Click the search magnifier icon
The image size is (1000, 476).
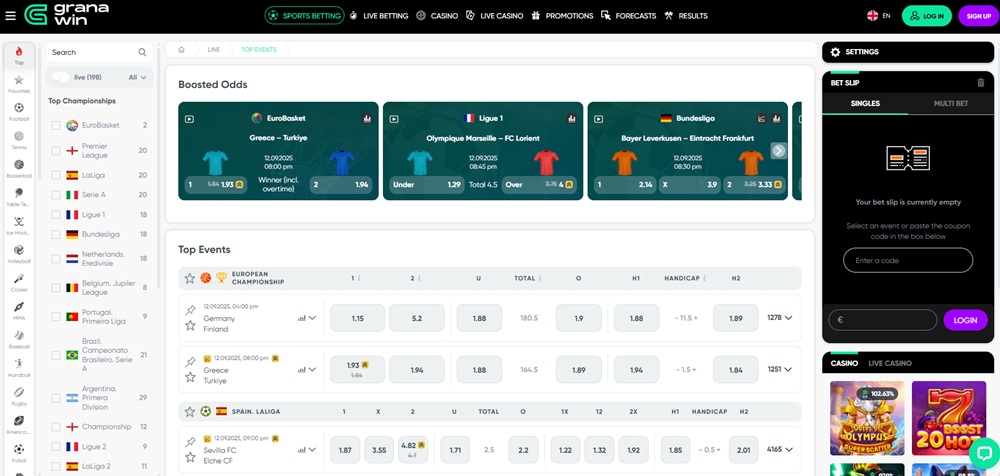point(142,52)
